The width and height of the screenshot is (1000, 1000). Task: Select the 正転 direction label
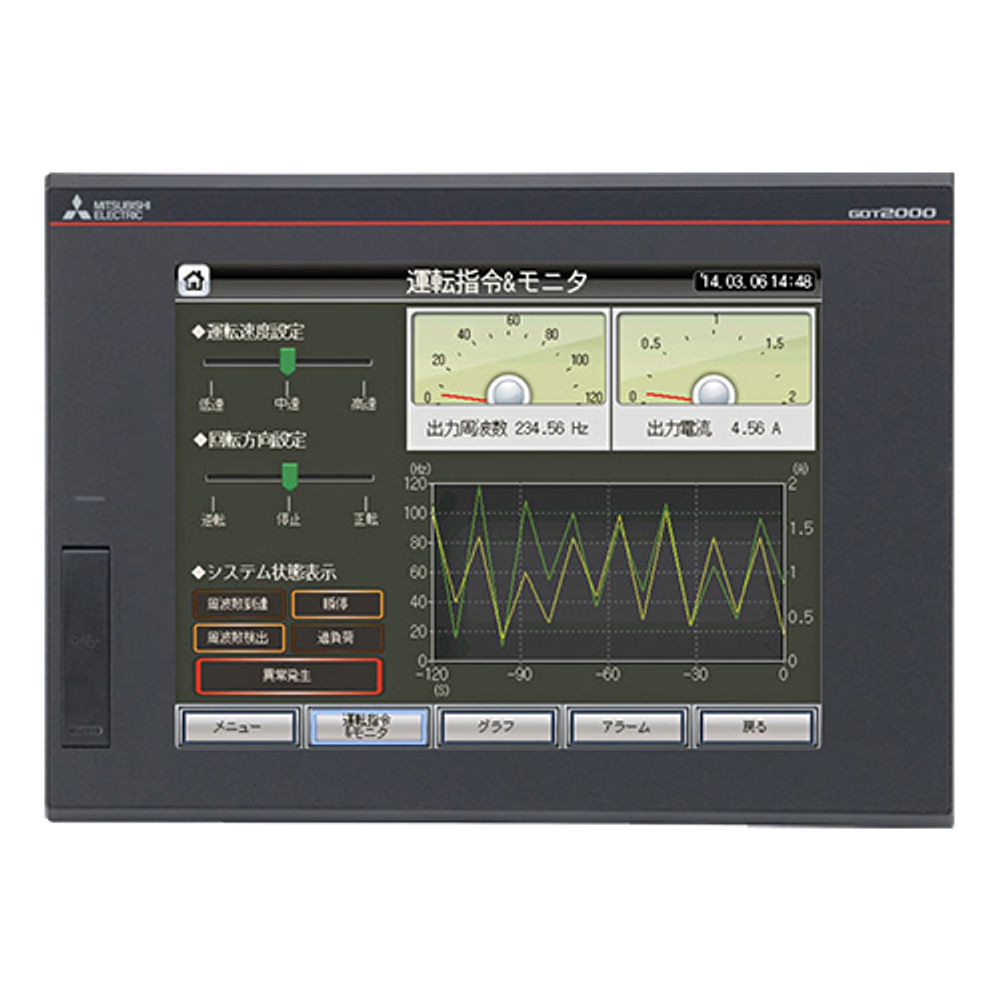pos(366,520)
